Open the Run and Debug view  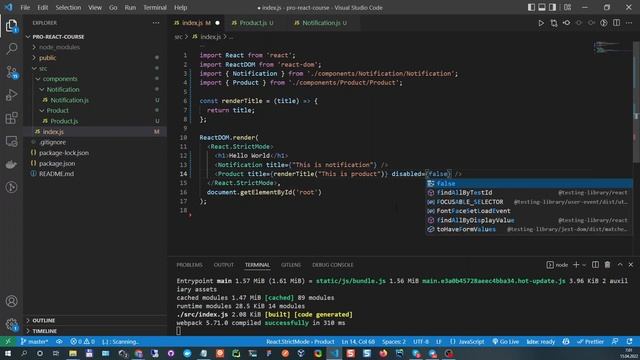tap(11, 95)
